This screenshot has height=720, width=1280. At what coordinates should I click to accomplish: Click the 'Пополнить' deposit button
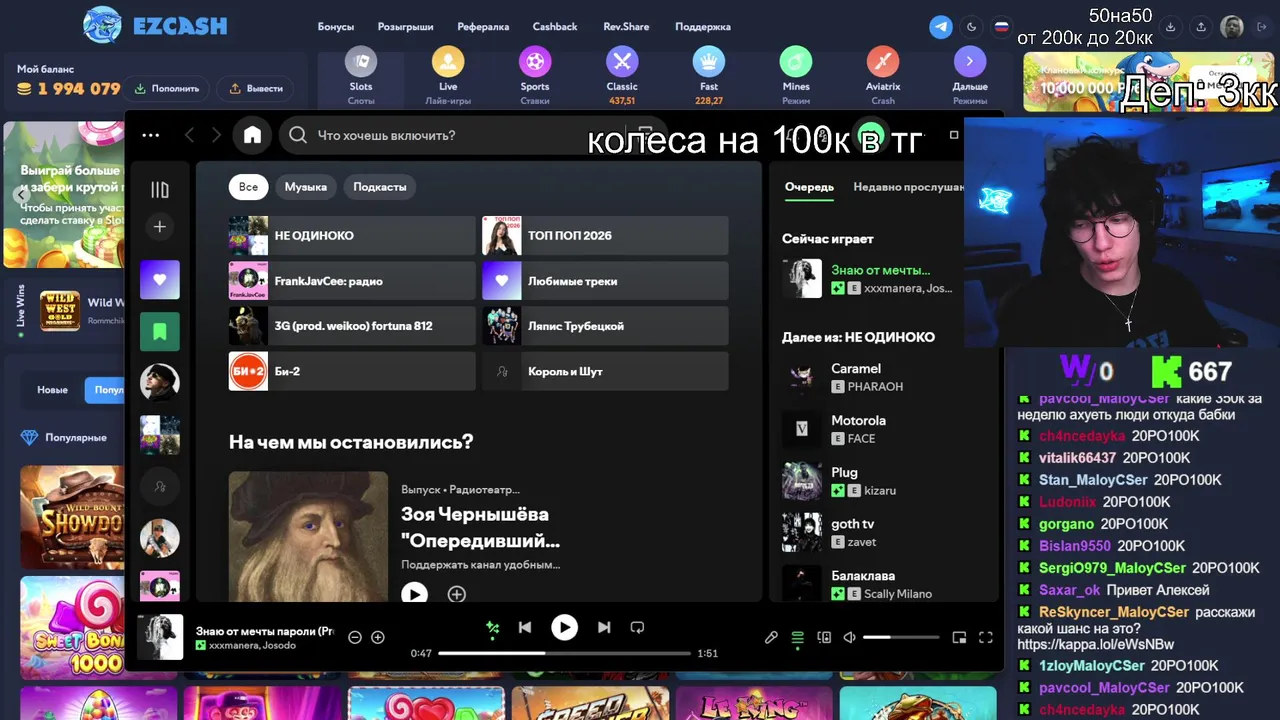tap(166, 88)
